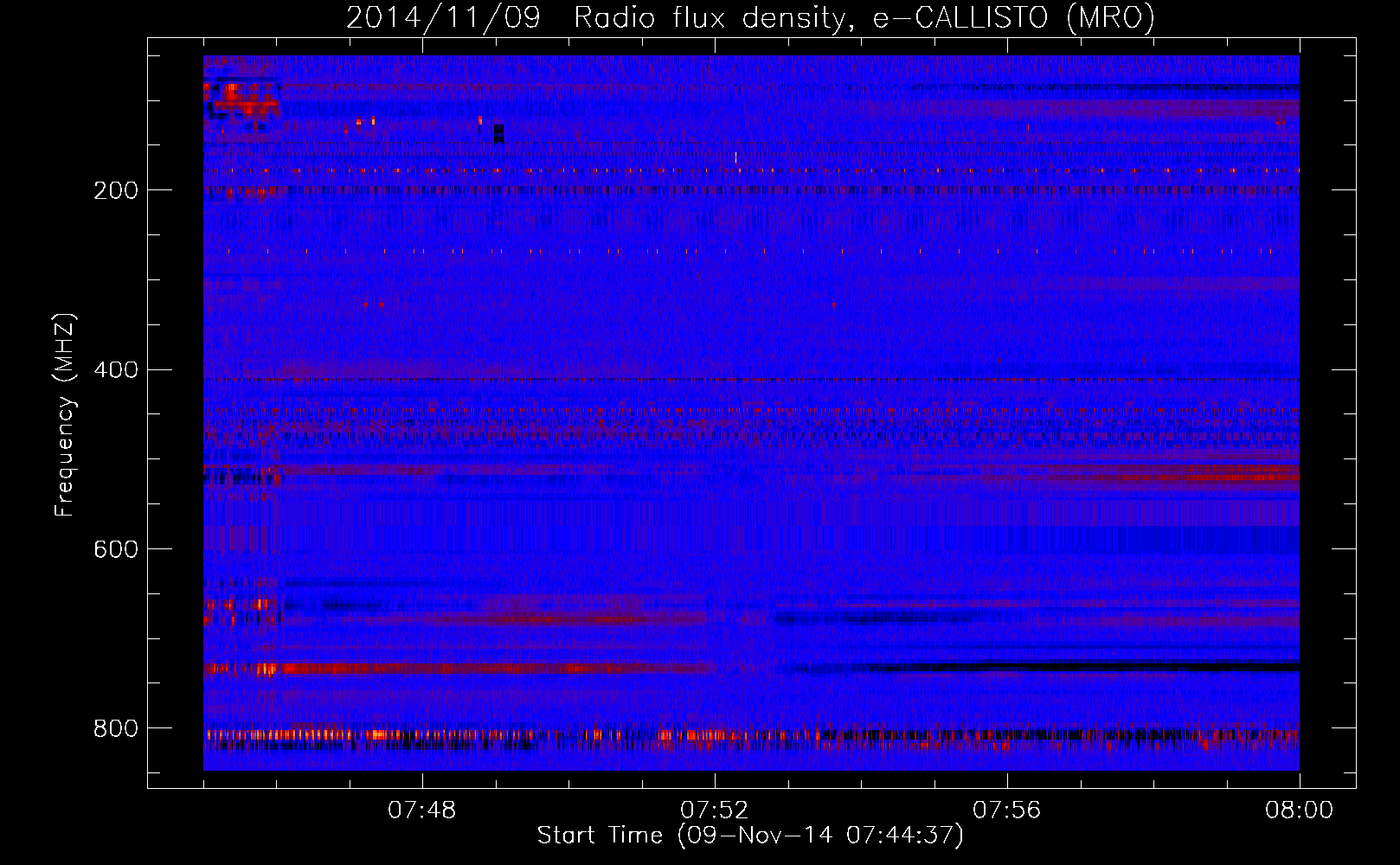Click the 07:52 time tick label
The image size is (1400, 865).
715,811
